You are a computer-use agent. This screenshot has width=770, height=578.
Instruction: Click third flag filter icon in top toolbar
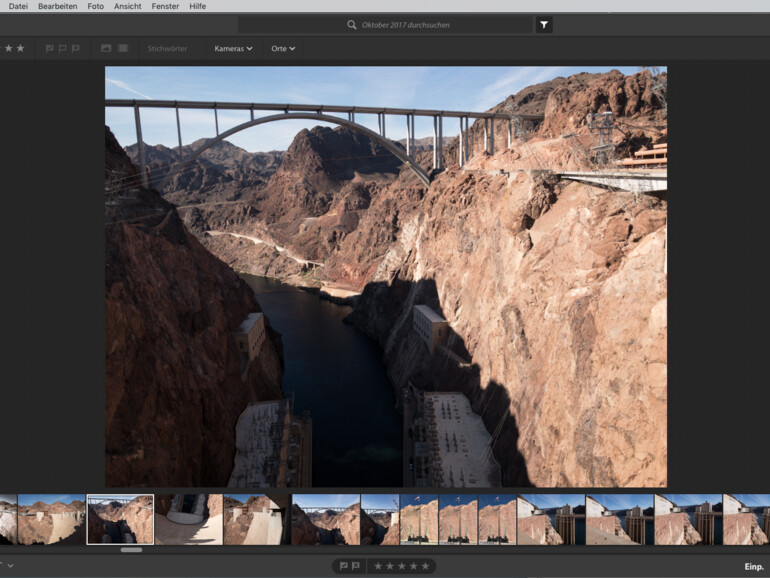click(76, 48)
